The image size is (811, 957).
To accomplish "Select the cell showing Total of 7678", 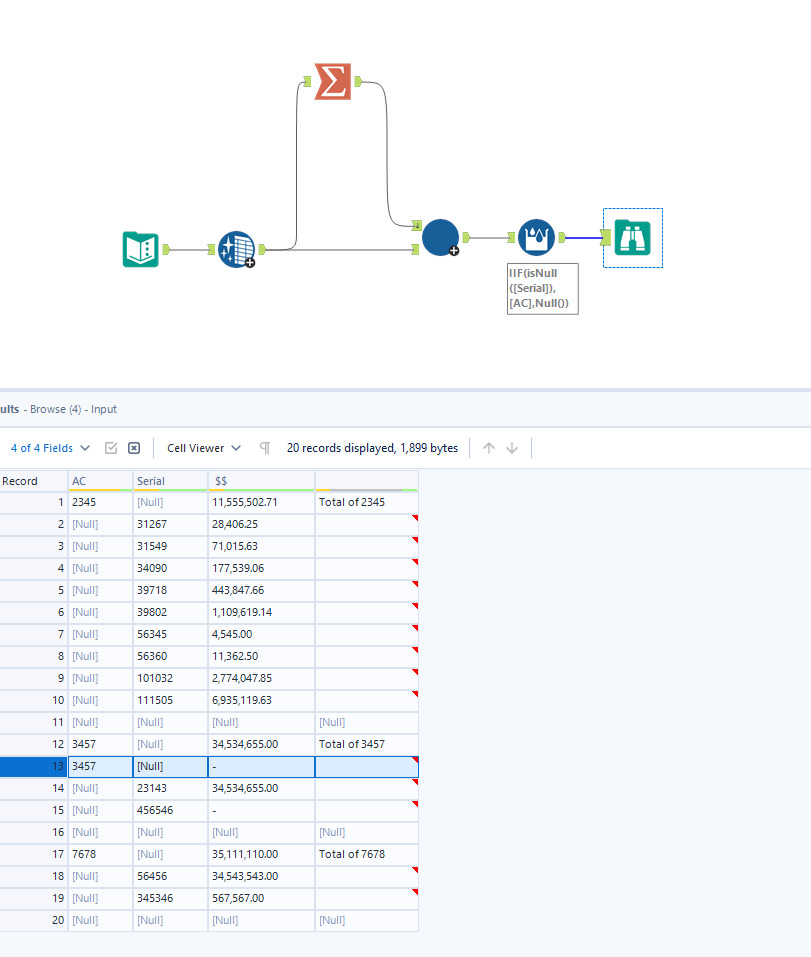I will pos(350,853).
